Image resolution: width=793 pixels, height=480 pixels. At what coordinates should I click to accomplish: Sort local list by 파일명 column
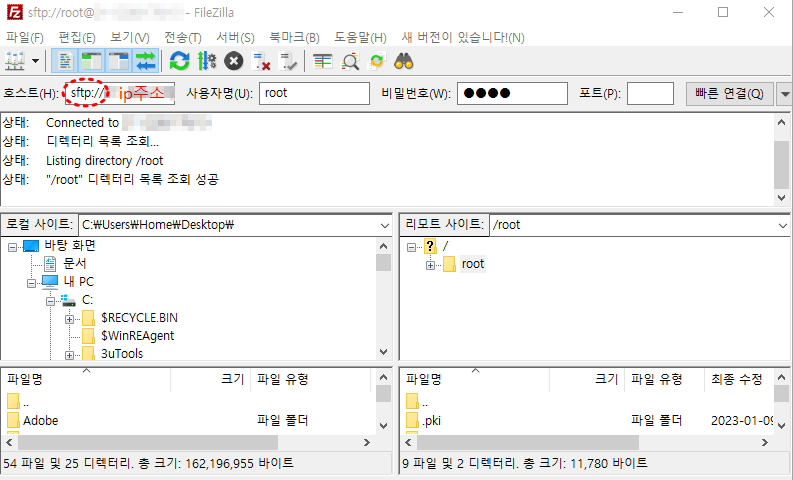point(86,380)
